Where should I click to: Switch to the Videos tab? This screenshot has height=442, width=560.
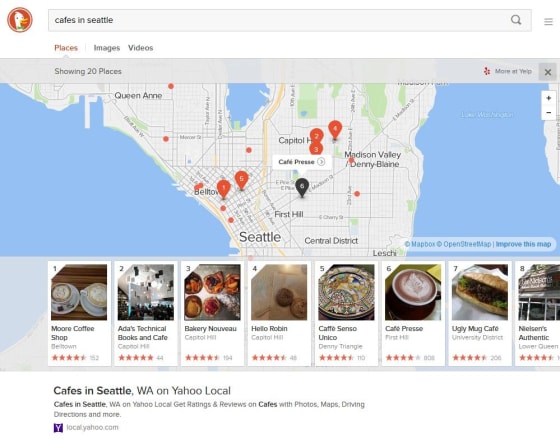coord(141,48)
